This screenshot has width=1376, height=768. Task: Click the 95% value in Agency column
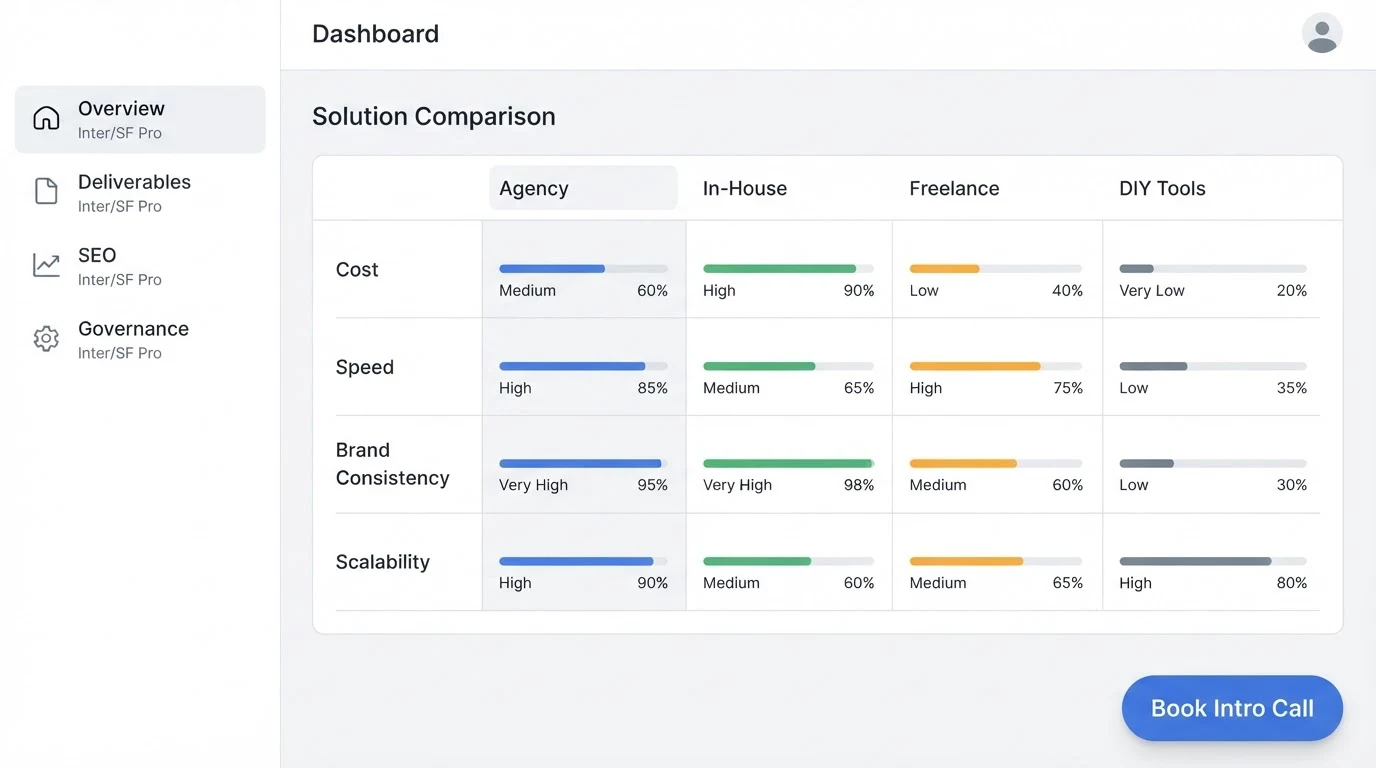[653, 485]
